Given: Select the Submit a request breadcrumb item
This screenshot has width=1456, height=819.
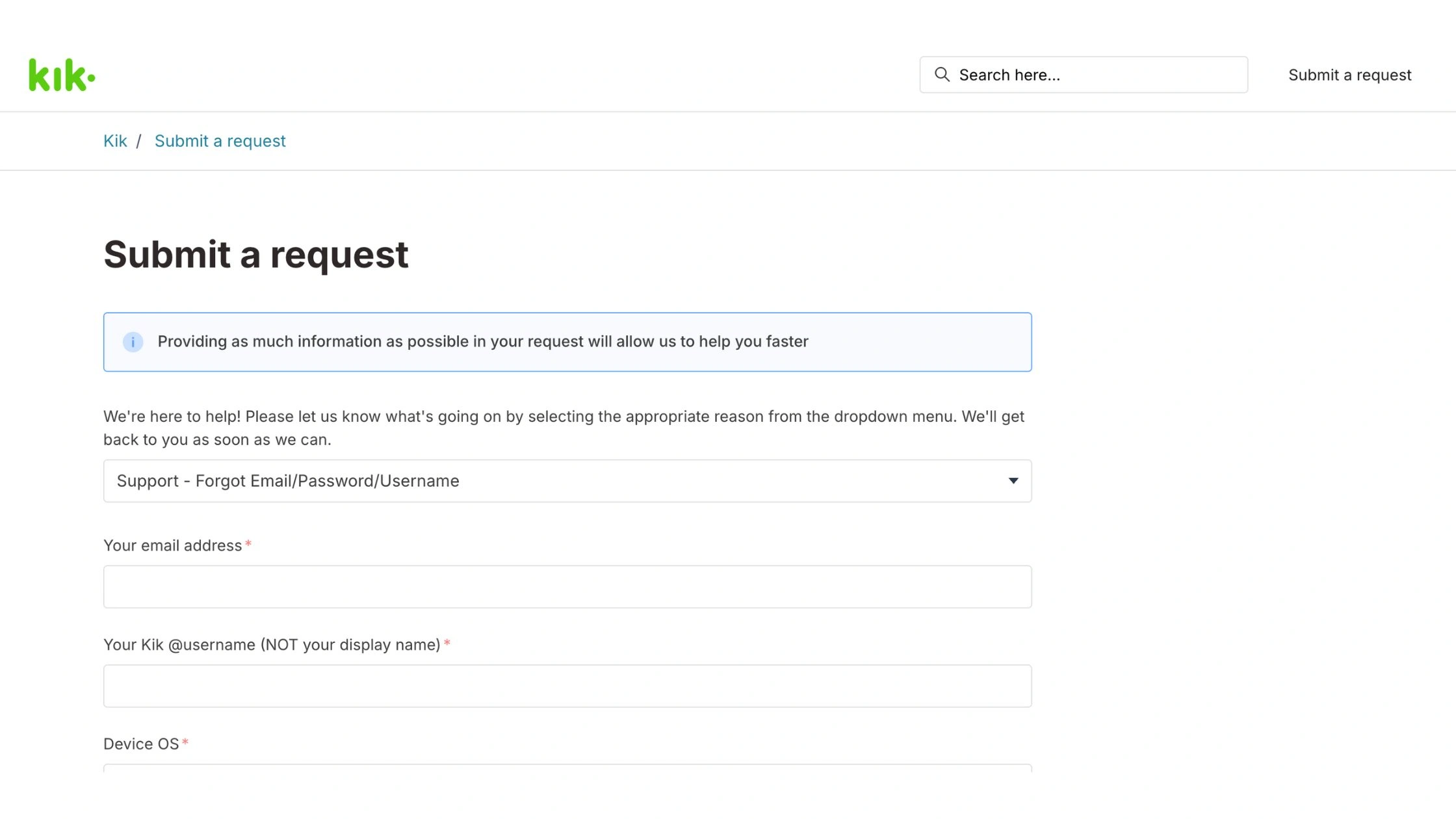Looking at the screenshot, I should [220, 140].
